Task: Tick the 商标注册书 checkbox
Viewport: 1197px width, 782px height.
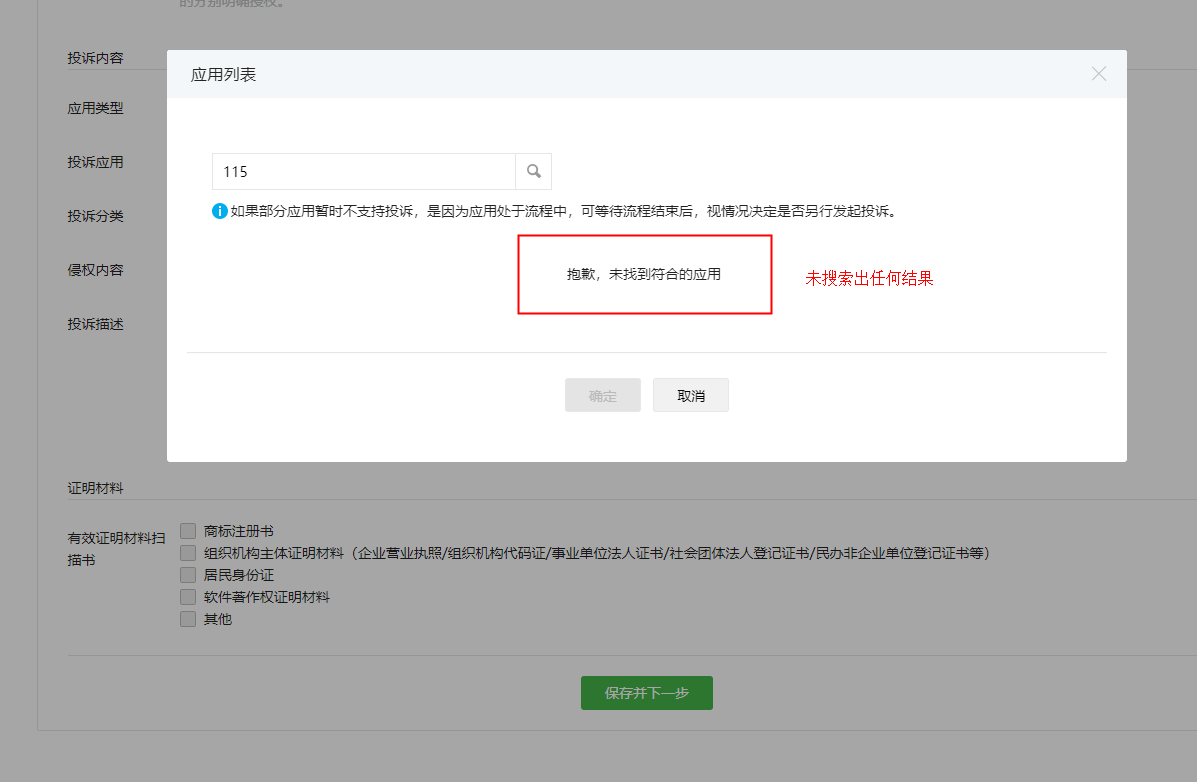Action: click(x=188, y=530)
